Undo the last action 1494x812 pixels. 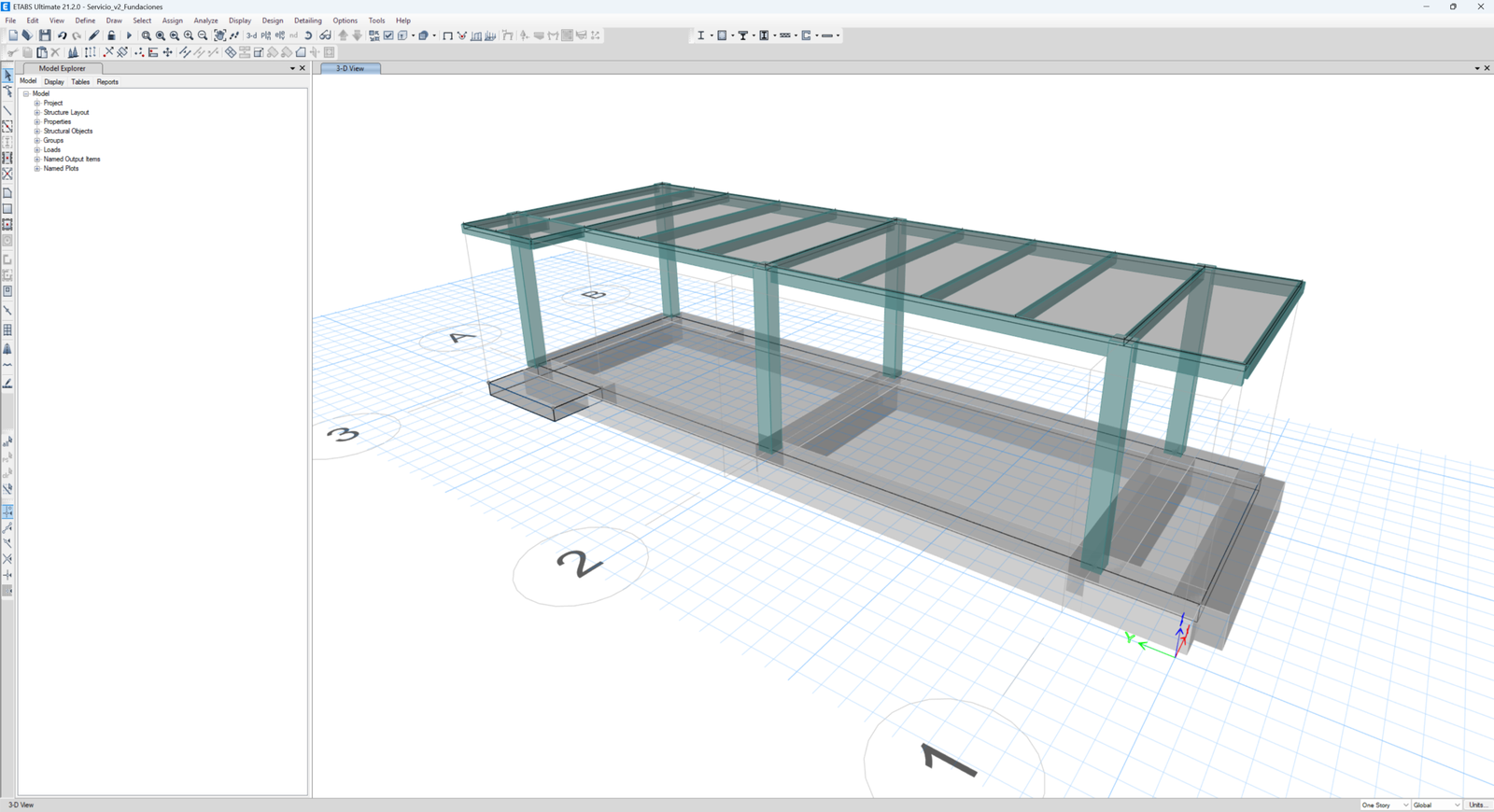coord(62,35)
